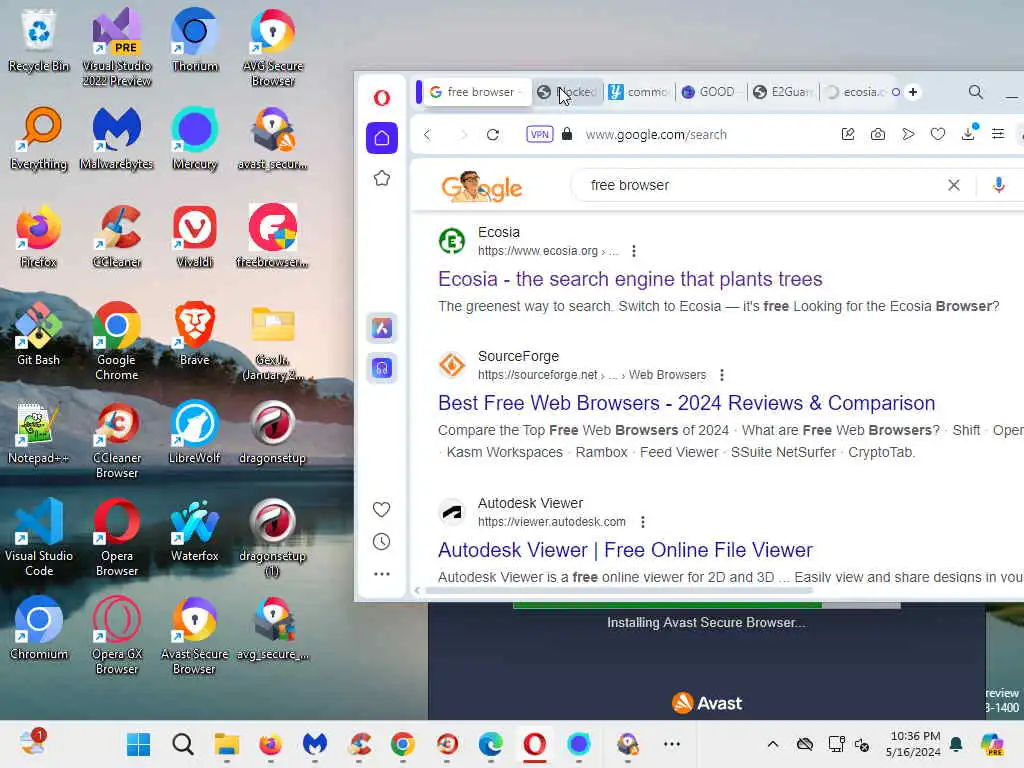Open the downloads icon in toolbar

968,133
